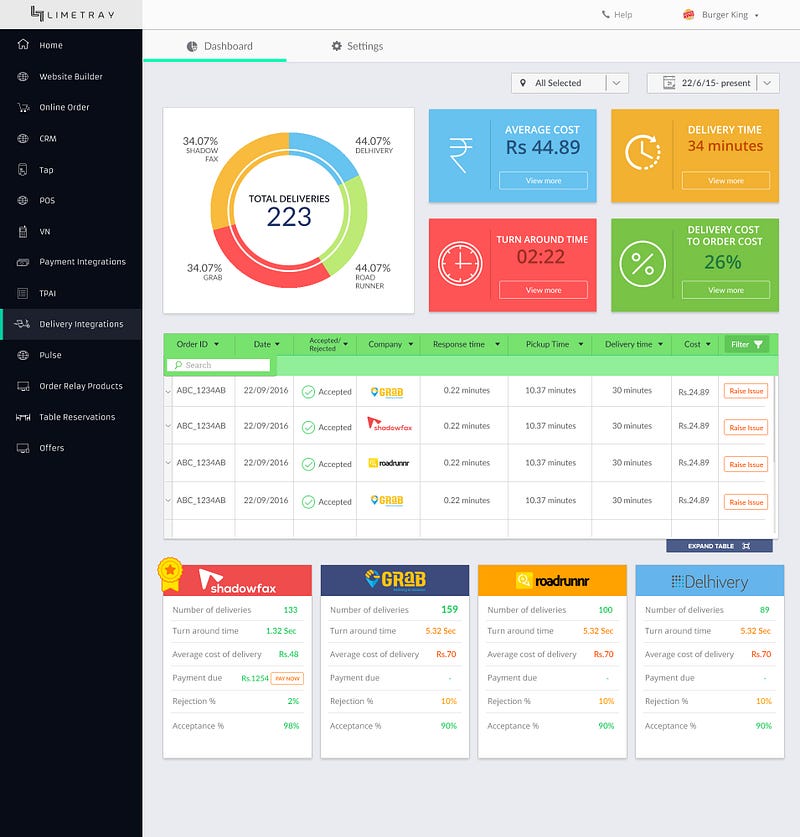Raise Issue on the Roadrunnr order

746,464
